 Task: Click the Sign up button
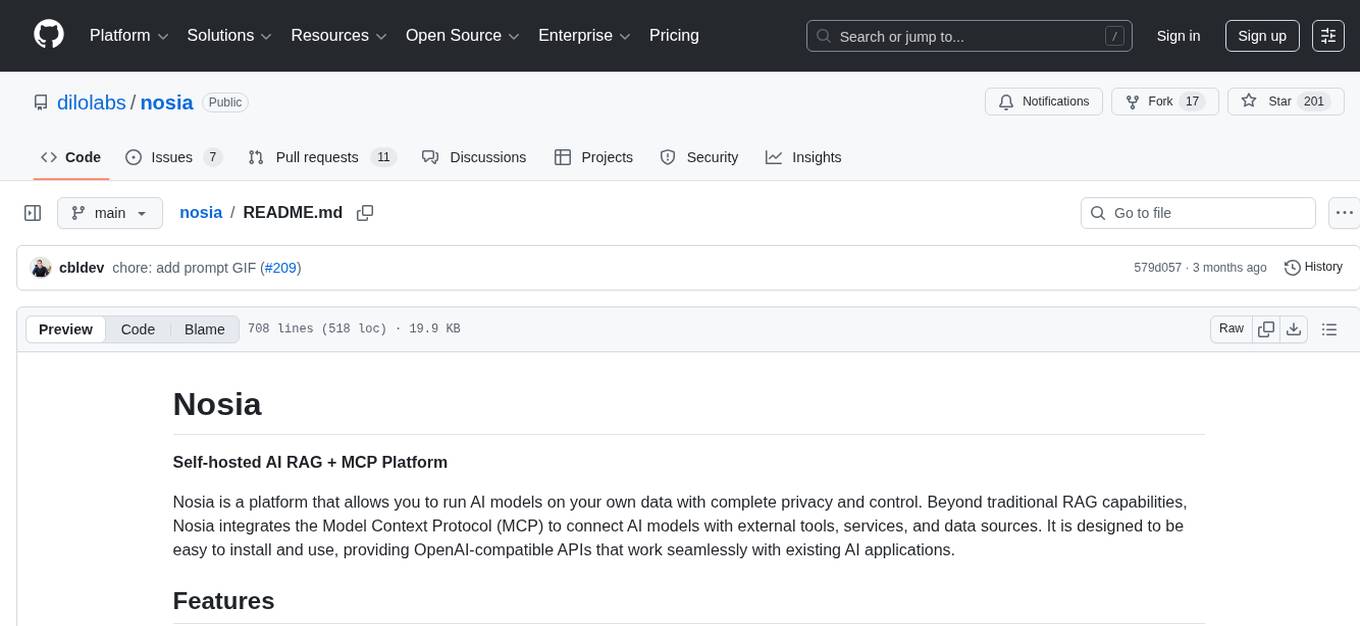pyautogui.click(x=1261, y=35)
